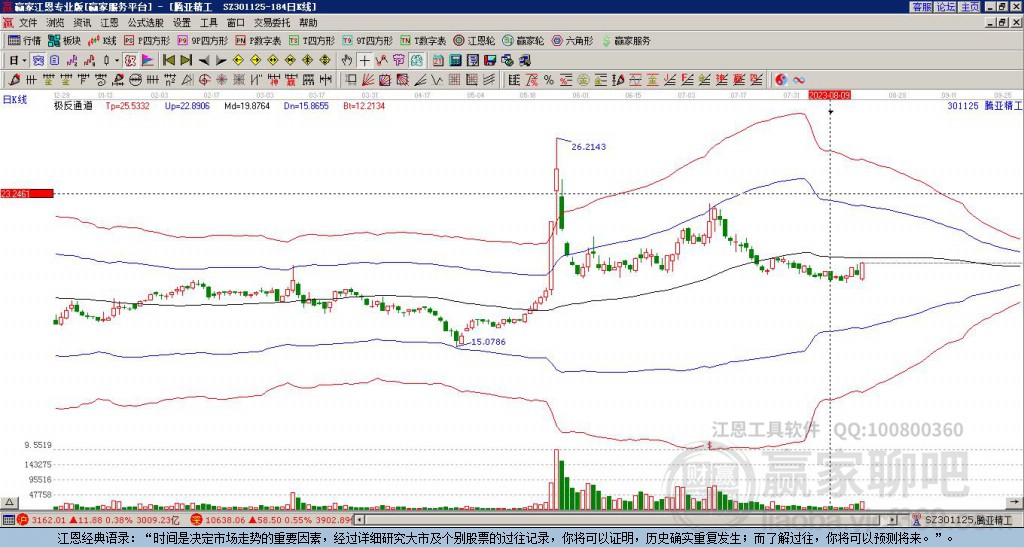The image size is (1024, 548).
Task: Open the 江恩 menu
Action: tap(109, 23)
